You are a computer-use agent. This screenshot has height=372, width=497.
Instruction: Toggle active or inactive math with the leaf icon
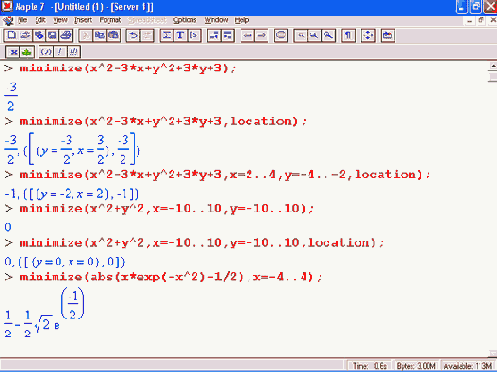(27, 52)
